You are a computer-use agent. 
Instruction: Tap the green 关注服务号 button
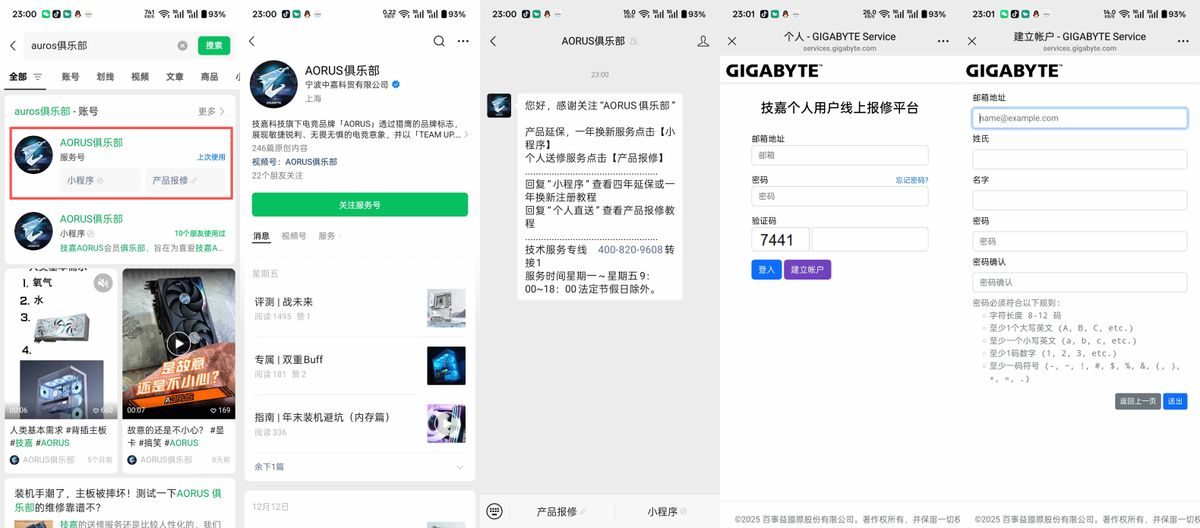[x=360, y=204]
